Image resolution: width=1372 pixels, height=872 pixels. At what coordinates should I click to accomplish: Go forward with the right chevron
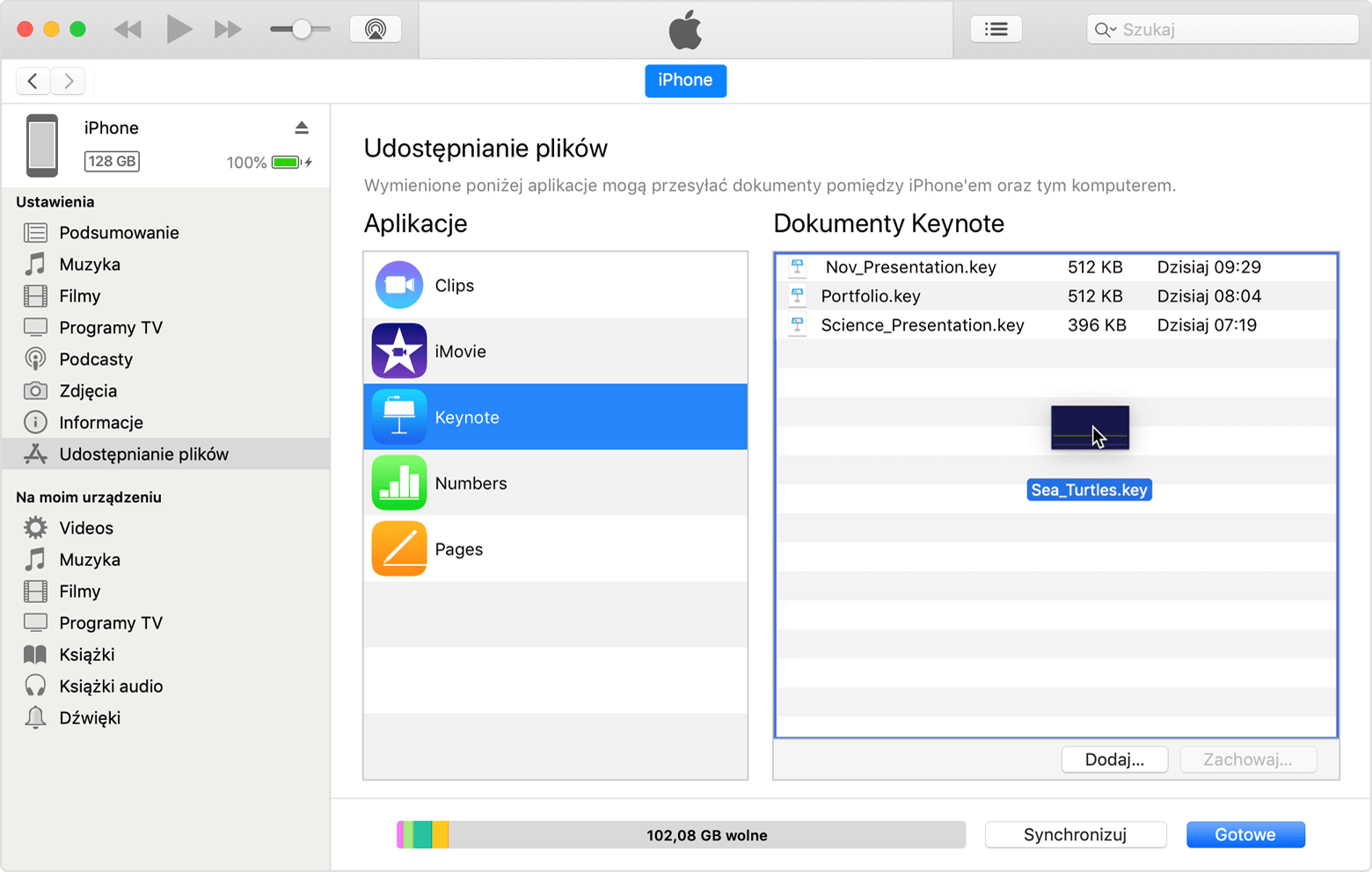click(x=69, y=81)
